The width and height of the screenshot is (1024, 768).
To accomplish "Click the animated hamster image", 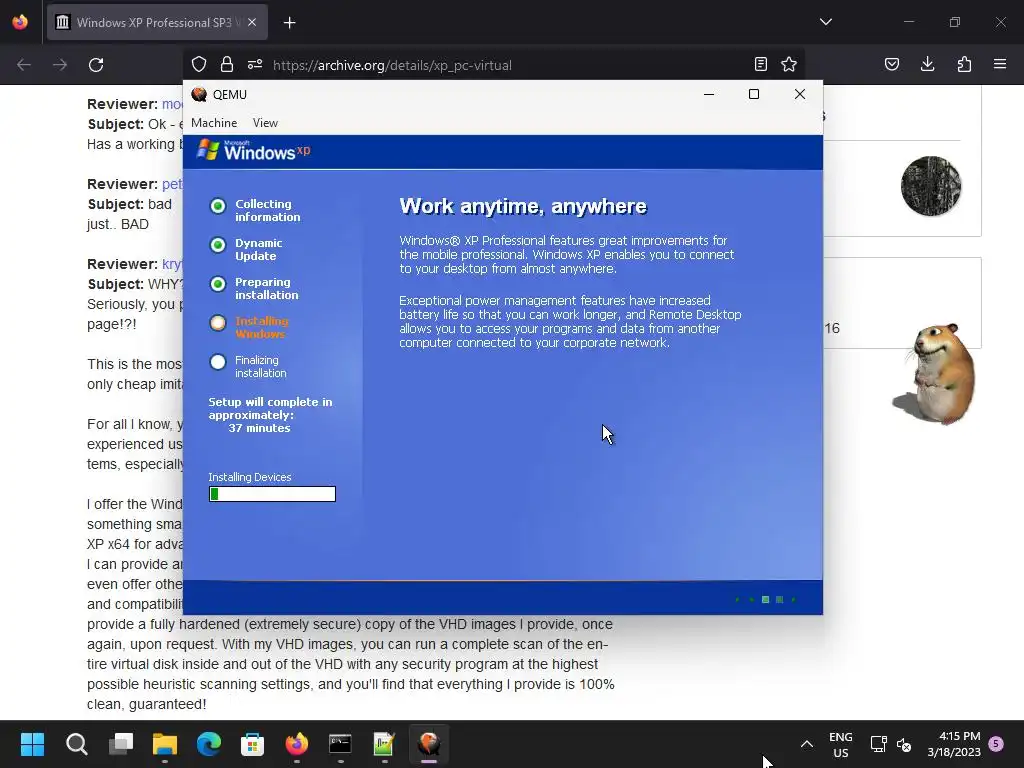I will [x=935, y=374].
